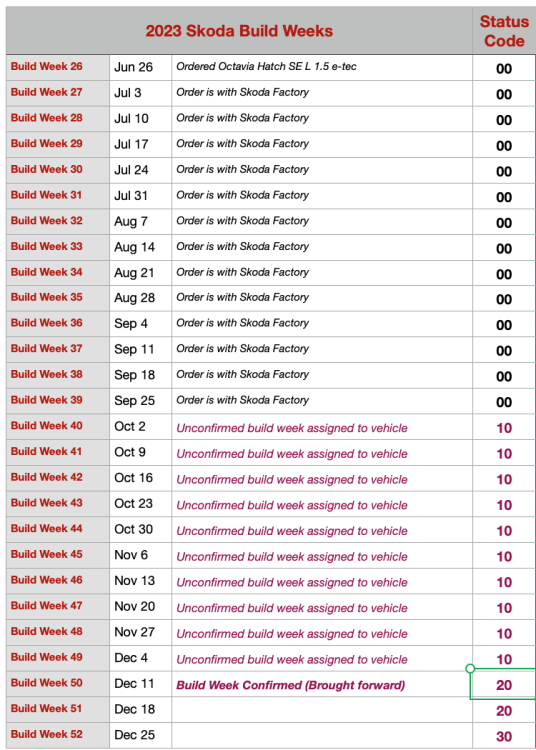Select the Ordered Octavia Hatch SE L cell

(322, 67)
